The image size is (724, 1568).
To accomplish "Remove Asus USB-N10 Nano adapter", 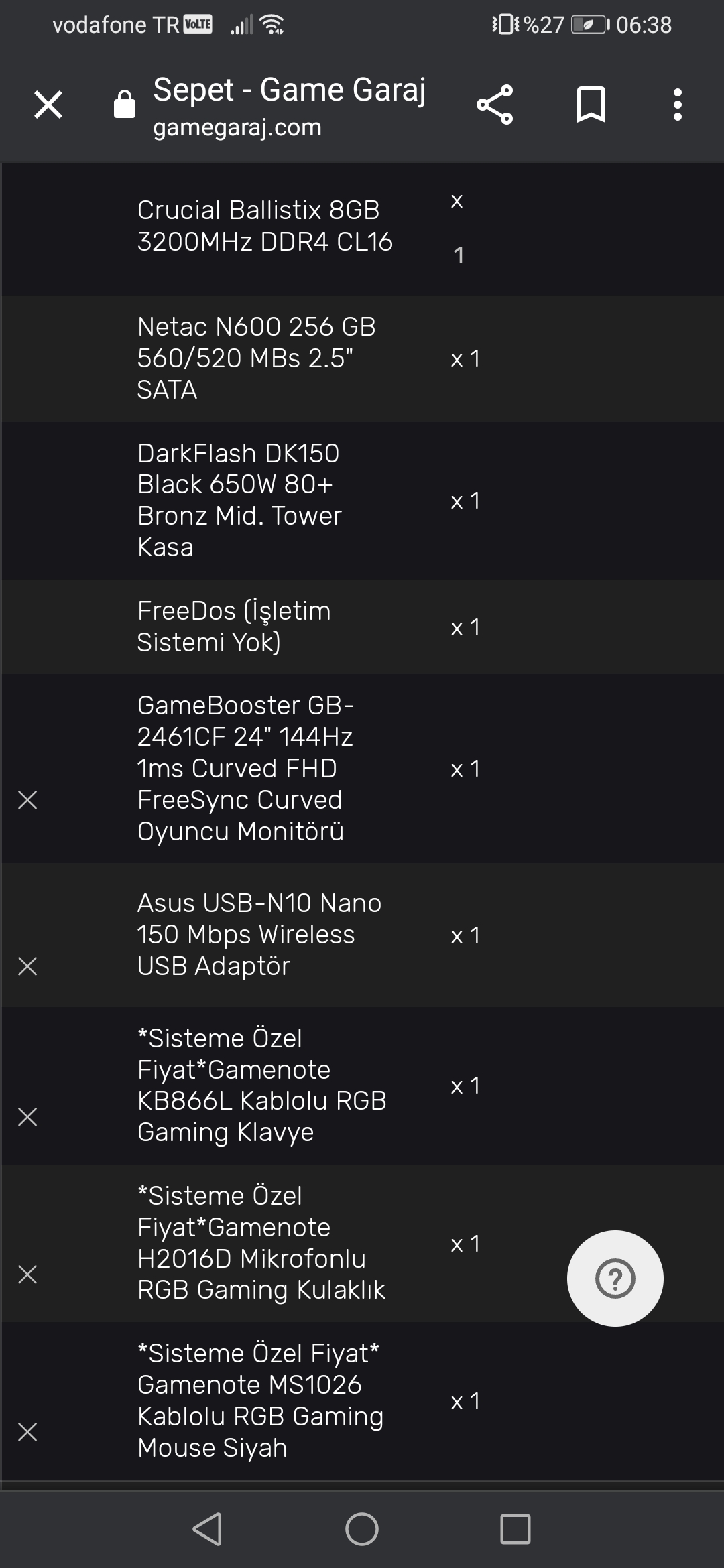I will [27, 966].
